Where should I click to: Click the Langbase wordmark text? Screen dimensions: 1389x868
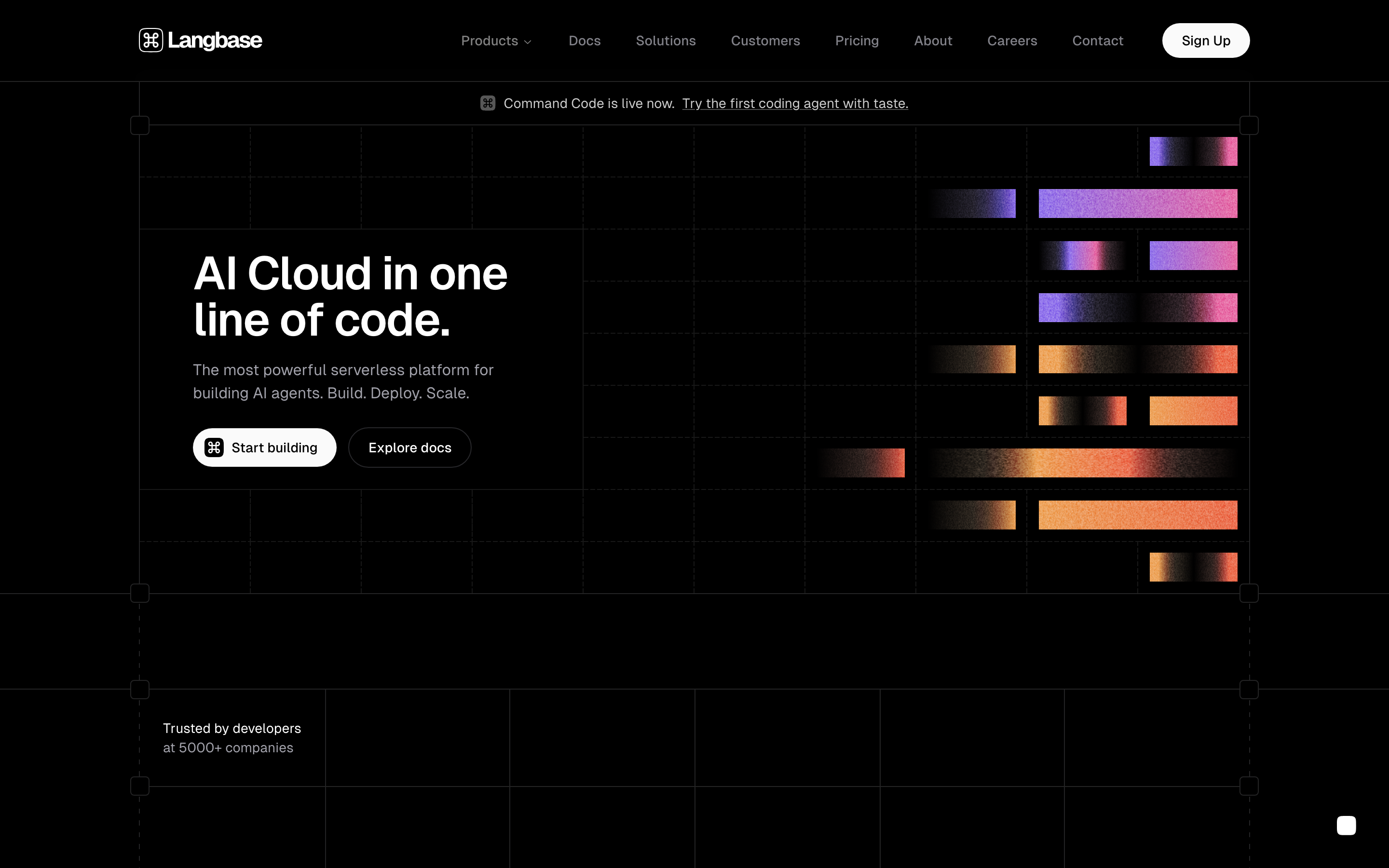(x=215, y=41)
